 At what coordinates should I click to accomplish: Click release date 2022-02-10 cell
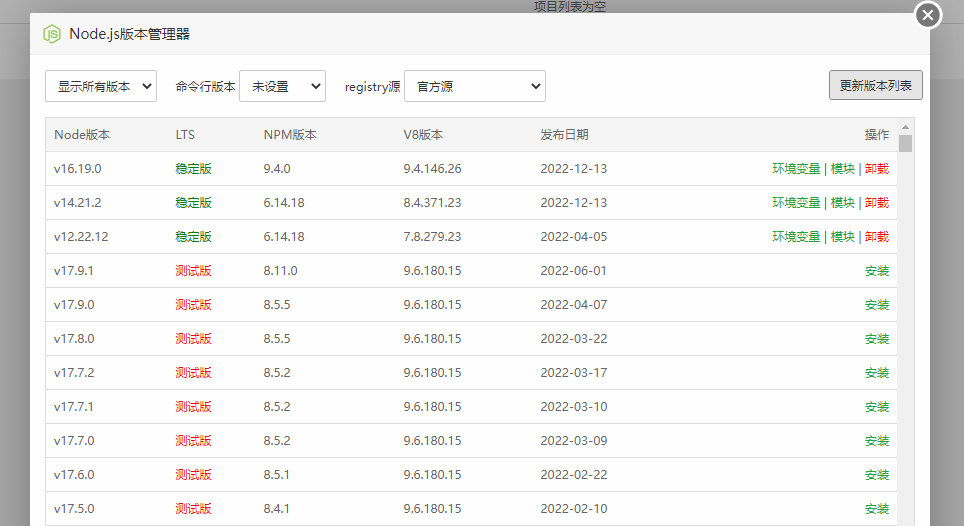click(x=574, y=508)
